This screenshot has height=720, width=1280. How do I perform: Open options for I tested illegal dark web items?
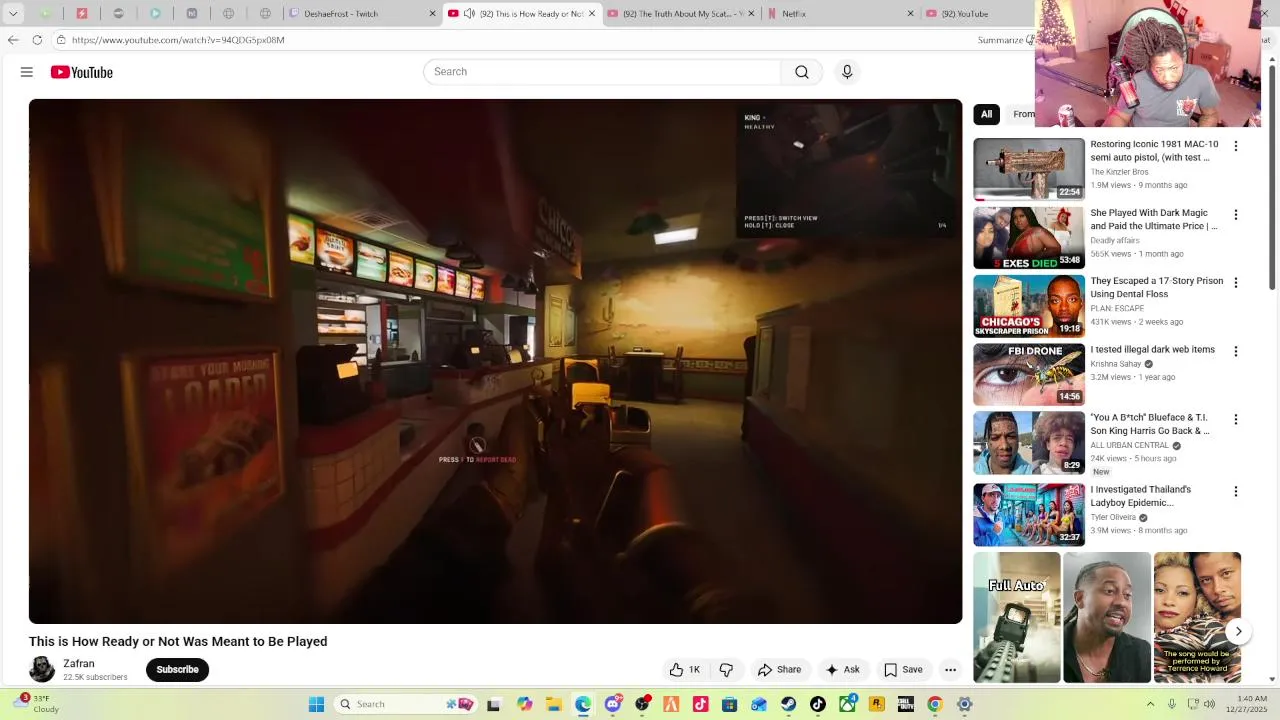tap(1236, 352)
